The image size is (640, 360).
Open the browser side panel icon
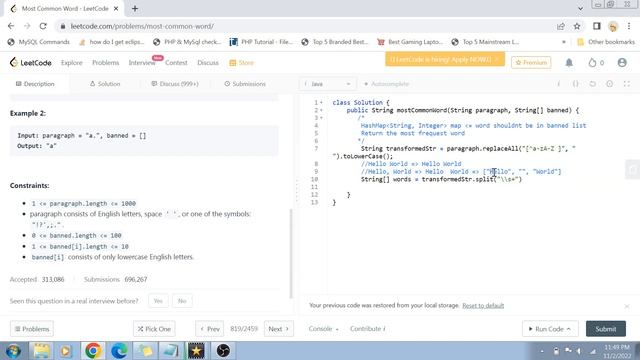[x=597, y=26]
